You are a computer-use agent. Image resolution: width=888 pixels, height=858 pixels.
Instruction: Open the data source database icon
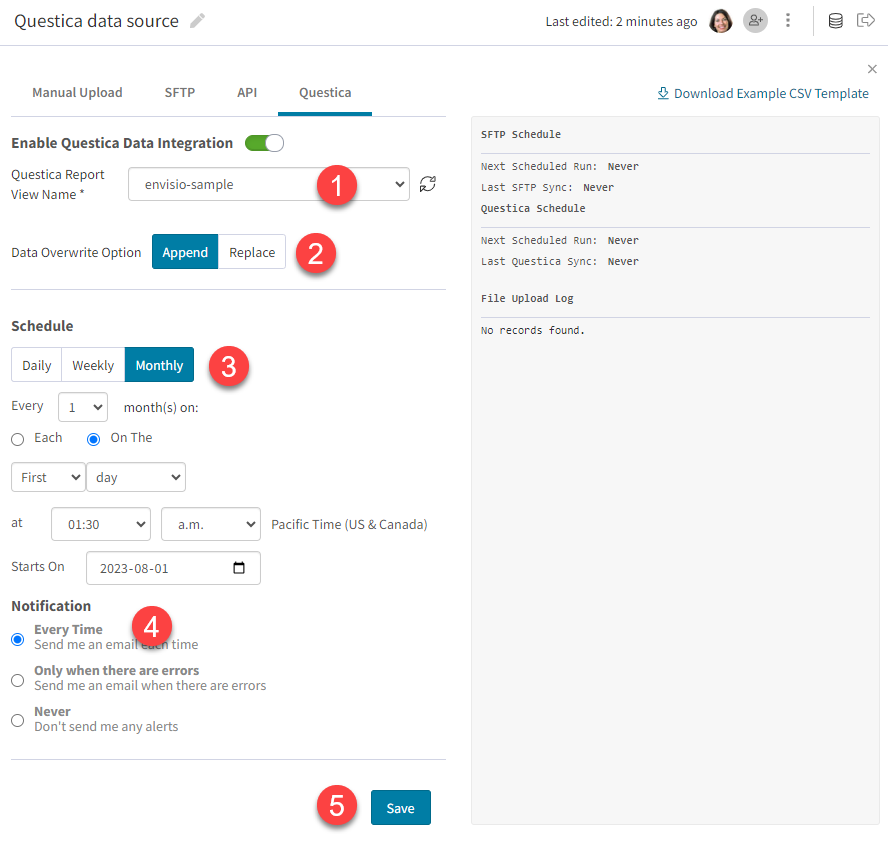point(835,20)
